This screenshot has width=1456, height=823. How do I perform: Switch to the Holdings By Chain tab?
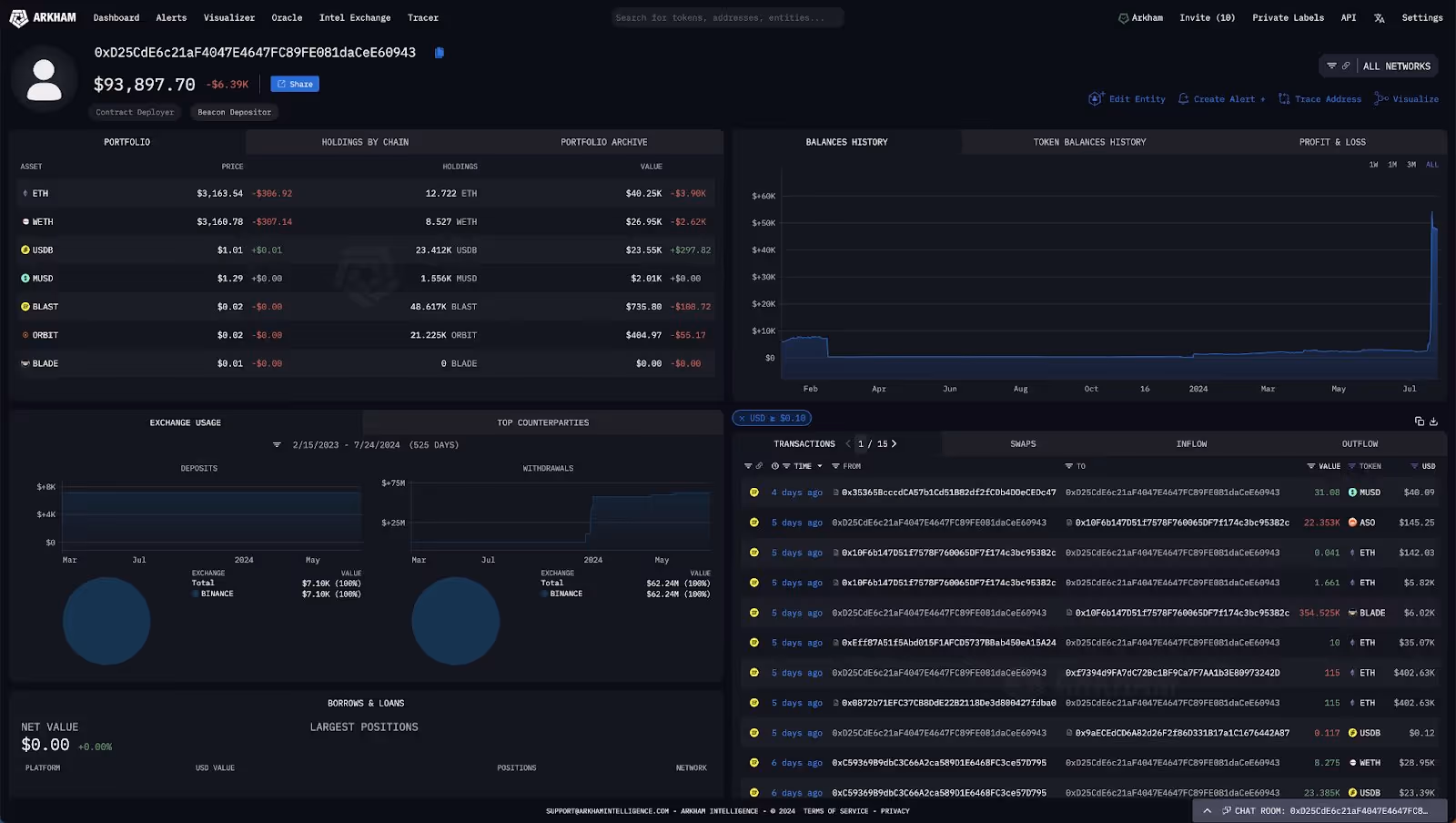[x=365, y=142]
